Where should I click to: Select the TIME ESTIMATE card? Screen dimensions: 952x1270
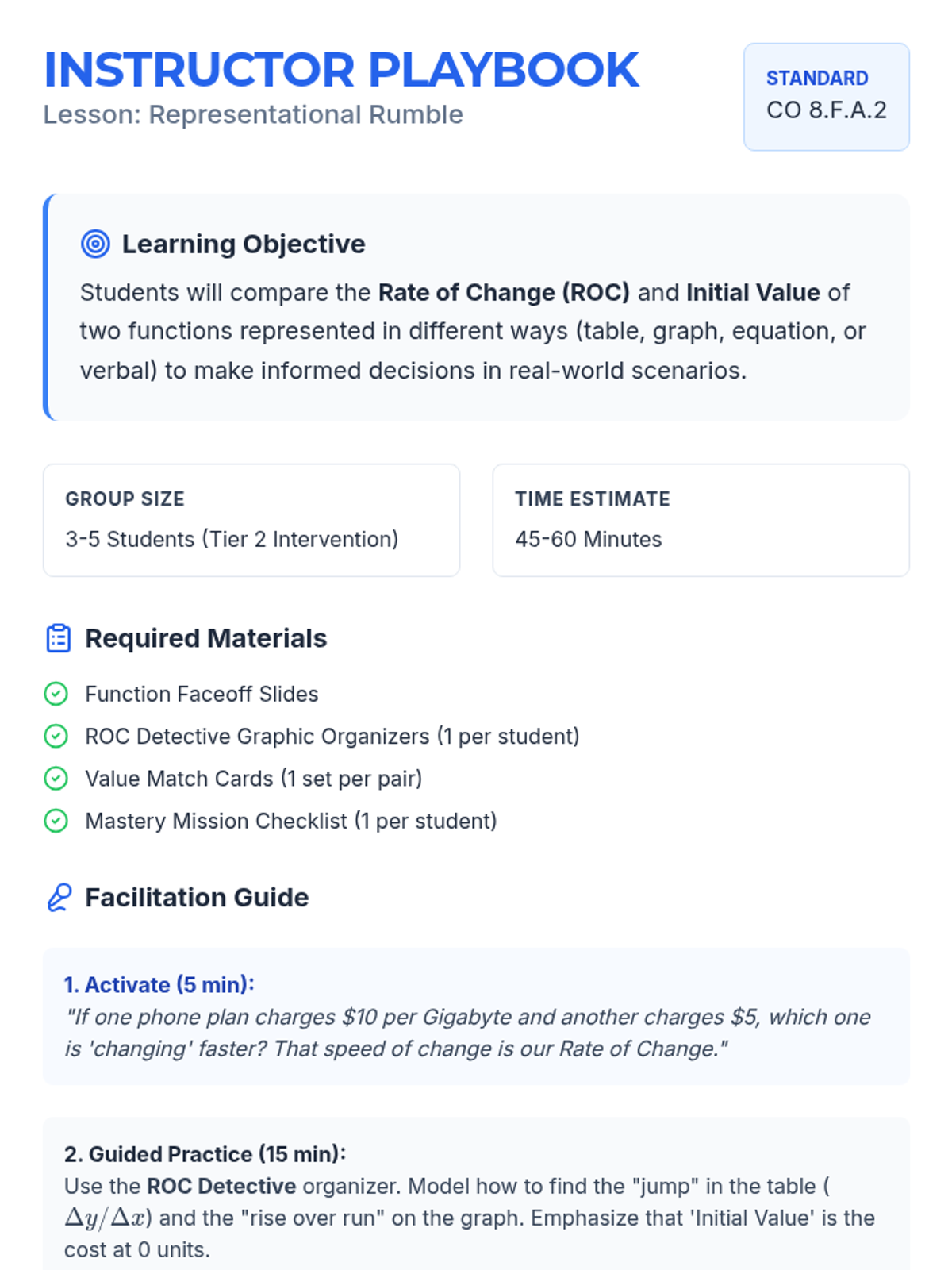(701, 520)
